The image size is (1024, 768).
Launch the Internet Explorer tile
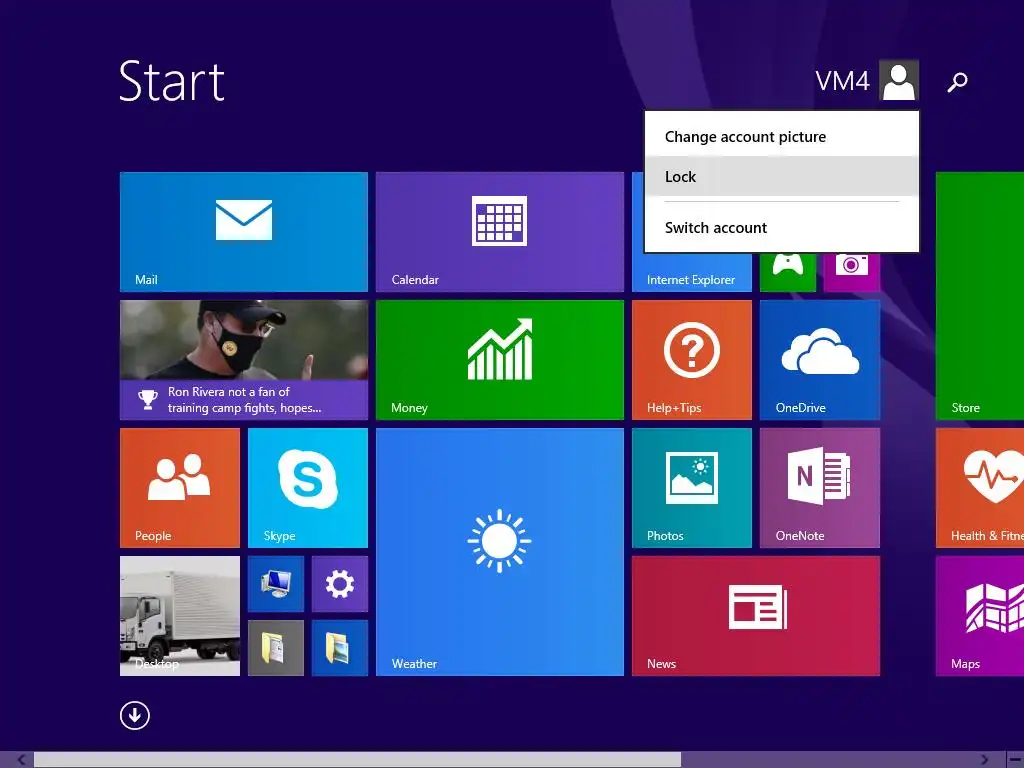[x=691, y=273]
